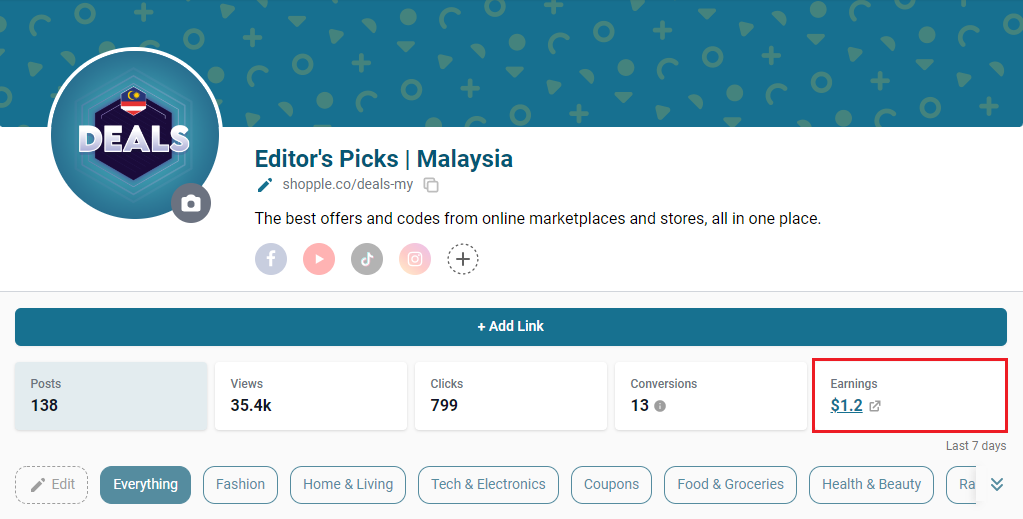
Task: Open the $1.2 earnings link
Action: point(846,405)
